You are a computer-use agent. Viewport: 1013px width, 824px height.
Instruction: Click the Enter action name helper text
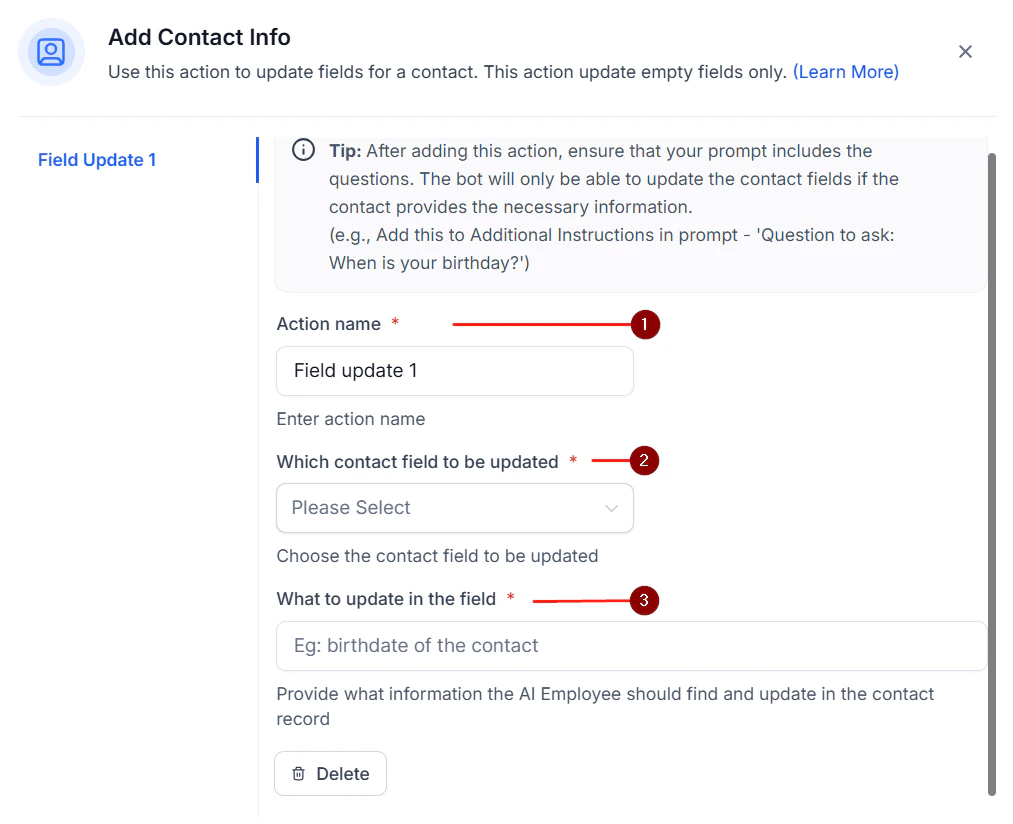pos(350,419)
